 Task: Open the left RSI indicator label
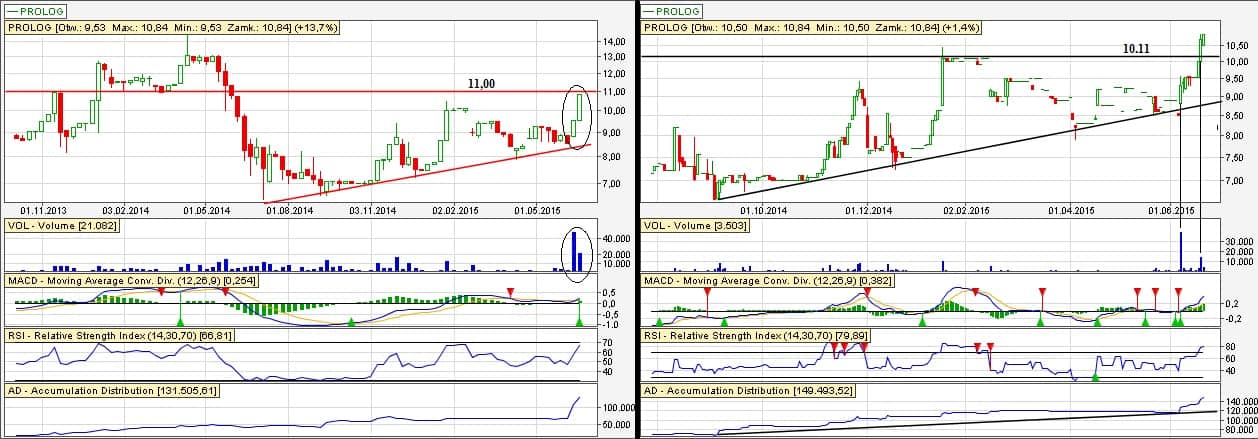(119, 336)
